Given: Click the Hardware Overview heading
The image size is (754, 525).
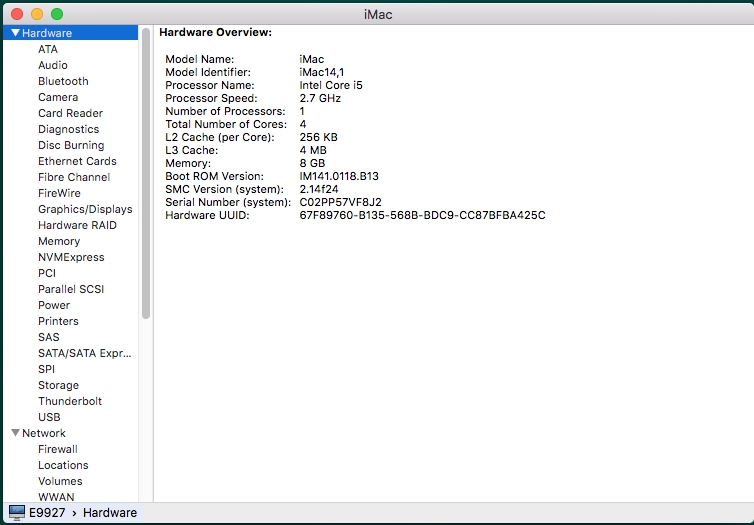Looking at the screenshot, I should [215, 32].
